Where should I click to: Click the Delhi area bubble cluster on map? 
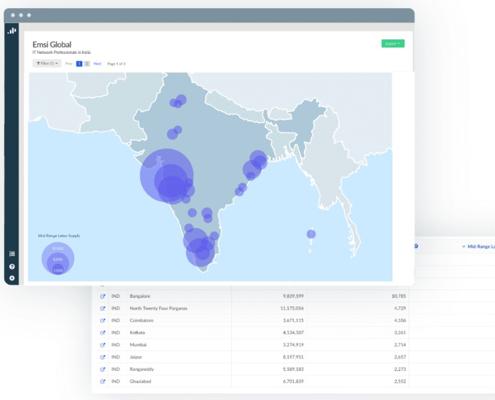pos(178,101)
